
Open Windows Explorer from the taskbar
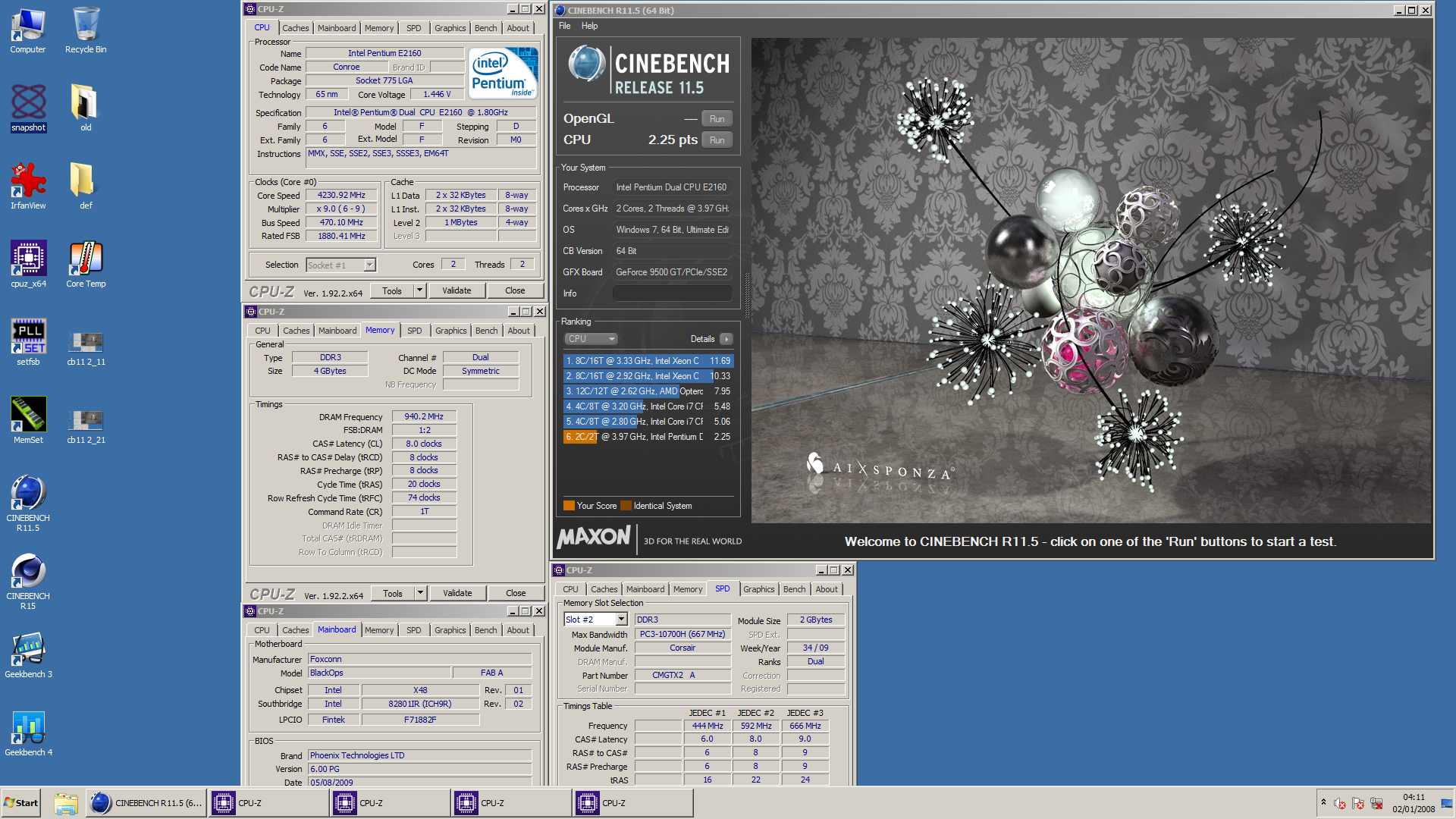coord(65,803)
